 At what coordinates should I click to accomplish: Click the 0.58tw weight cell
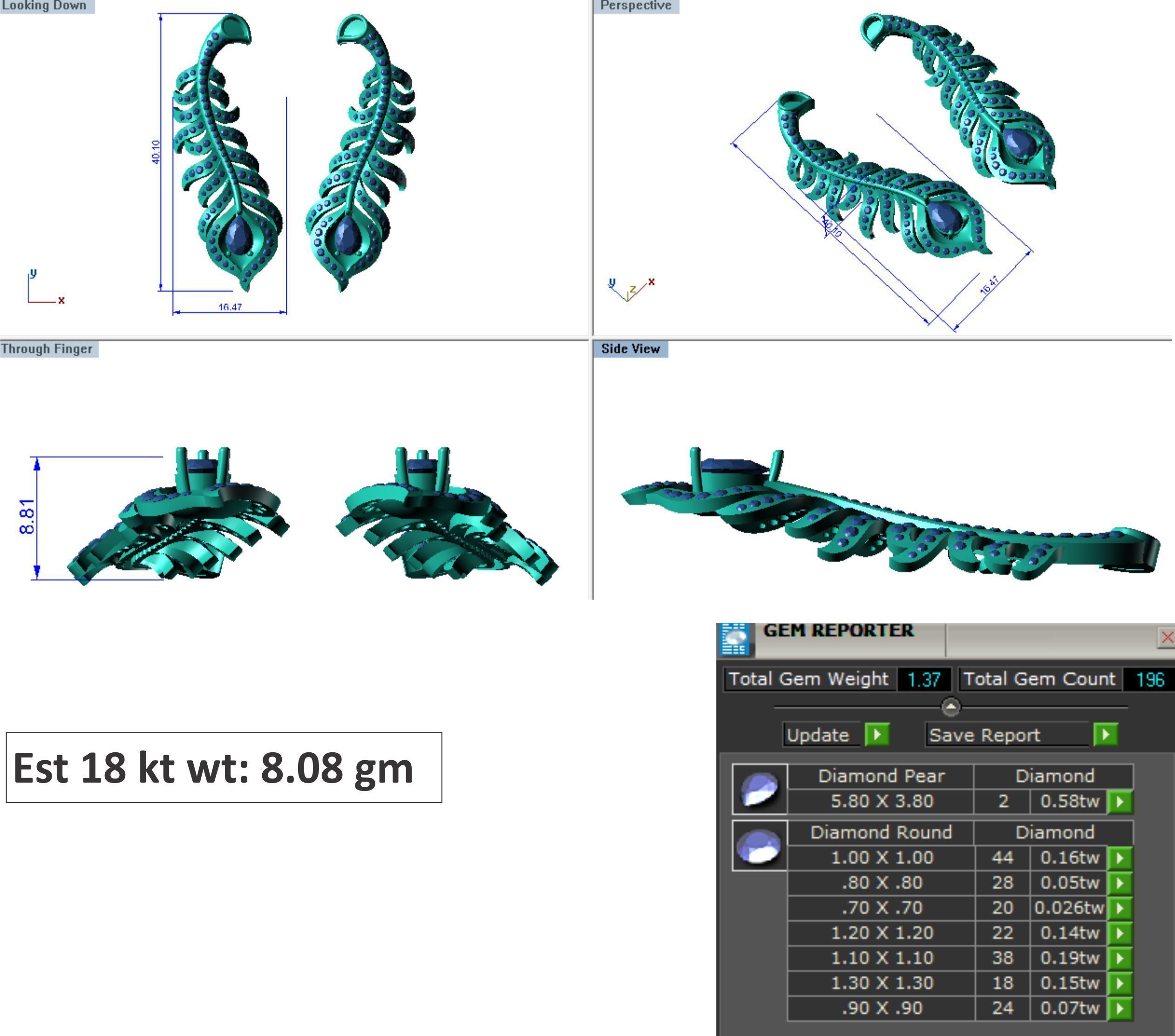click(1069, 801)
